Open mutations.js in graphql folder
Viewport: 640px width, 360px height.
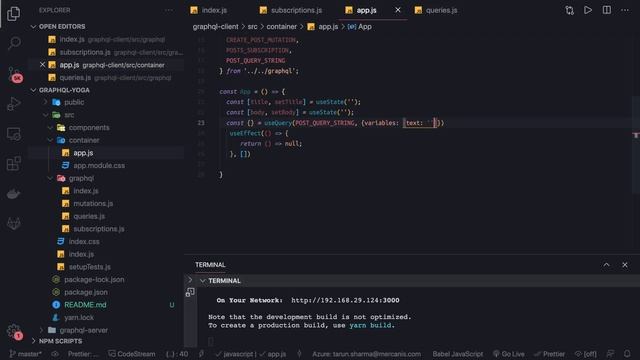(x=93, y=203)
